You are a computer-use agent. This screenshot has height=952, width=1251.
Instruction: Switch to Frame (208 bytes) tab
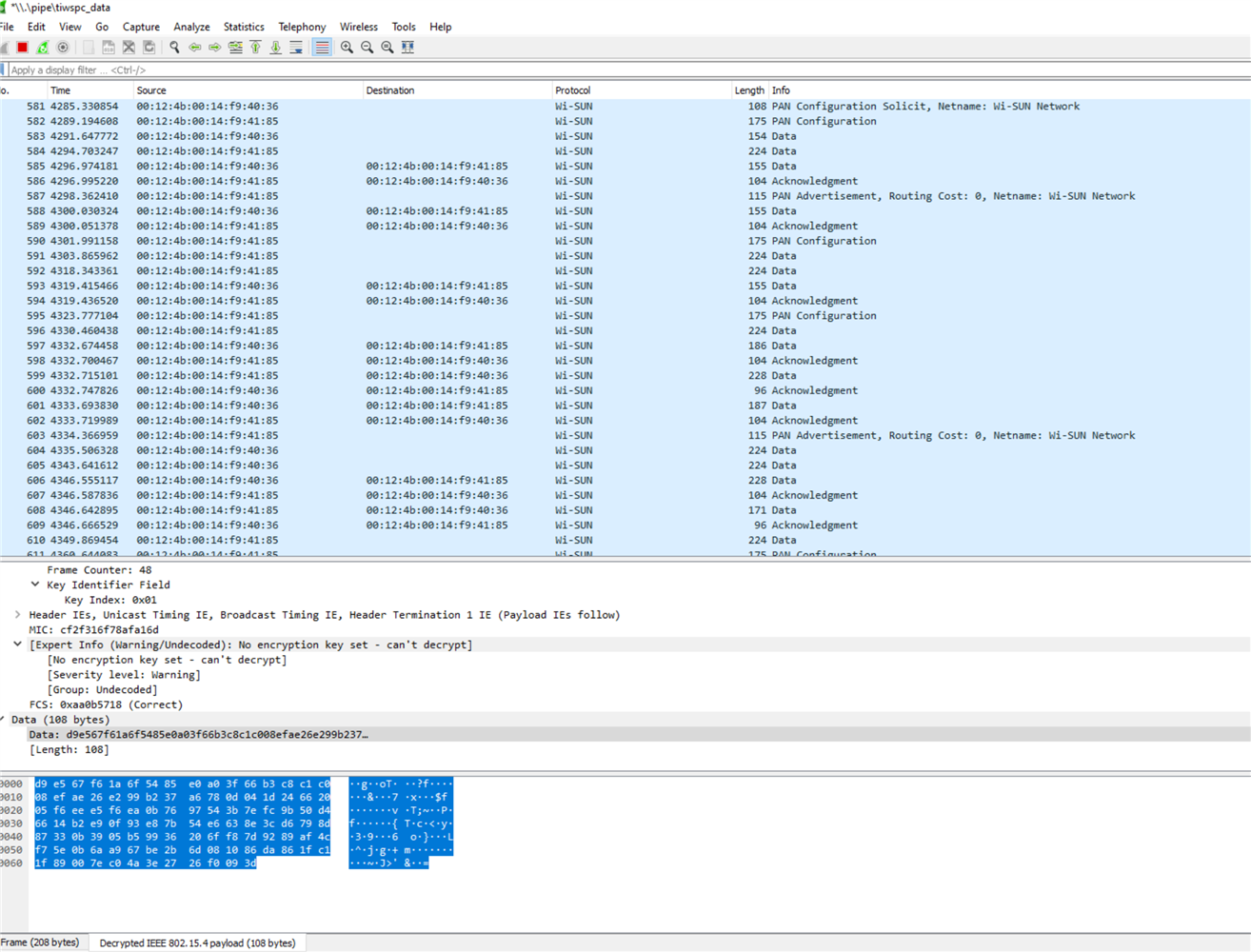coord(42,942)
